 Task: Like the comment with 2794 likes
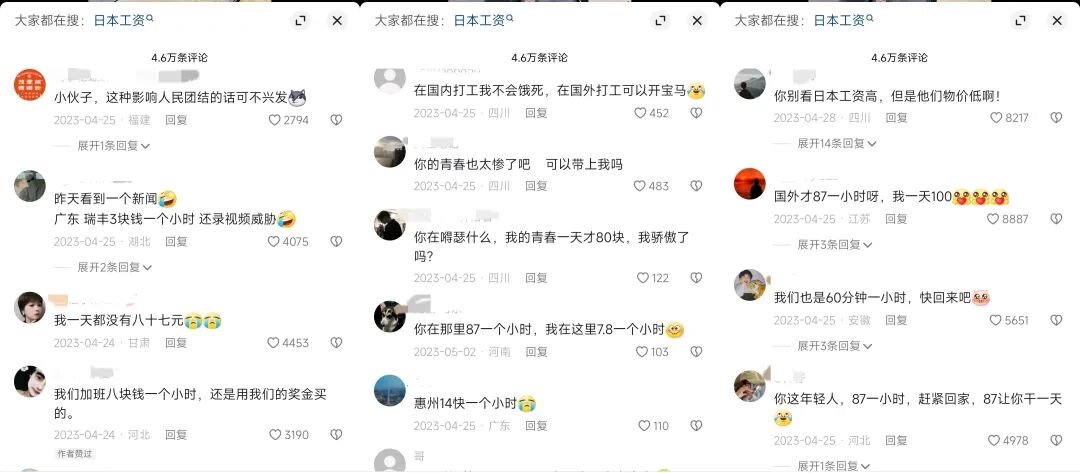click(274, 120)
